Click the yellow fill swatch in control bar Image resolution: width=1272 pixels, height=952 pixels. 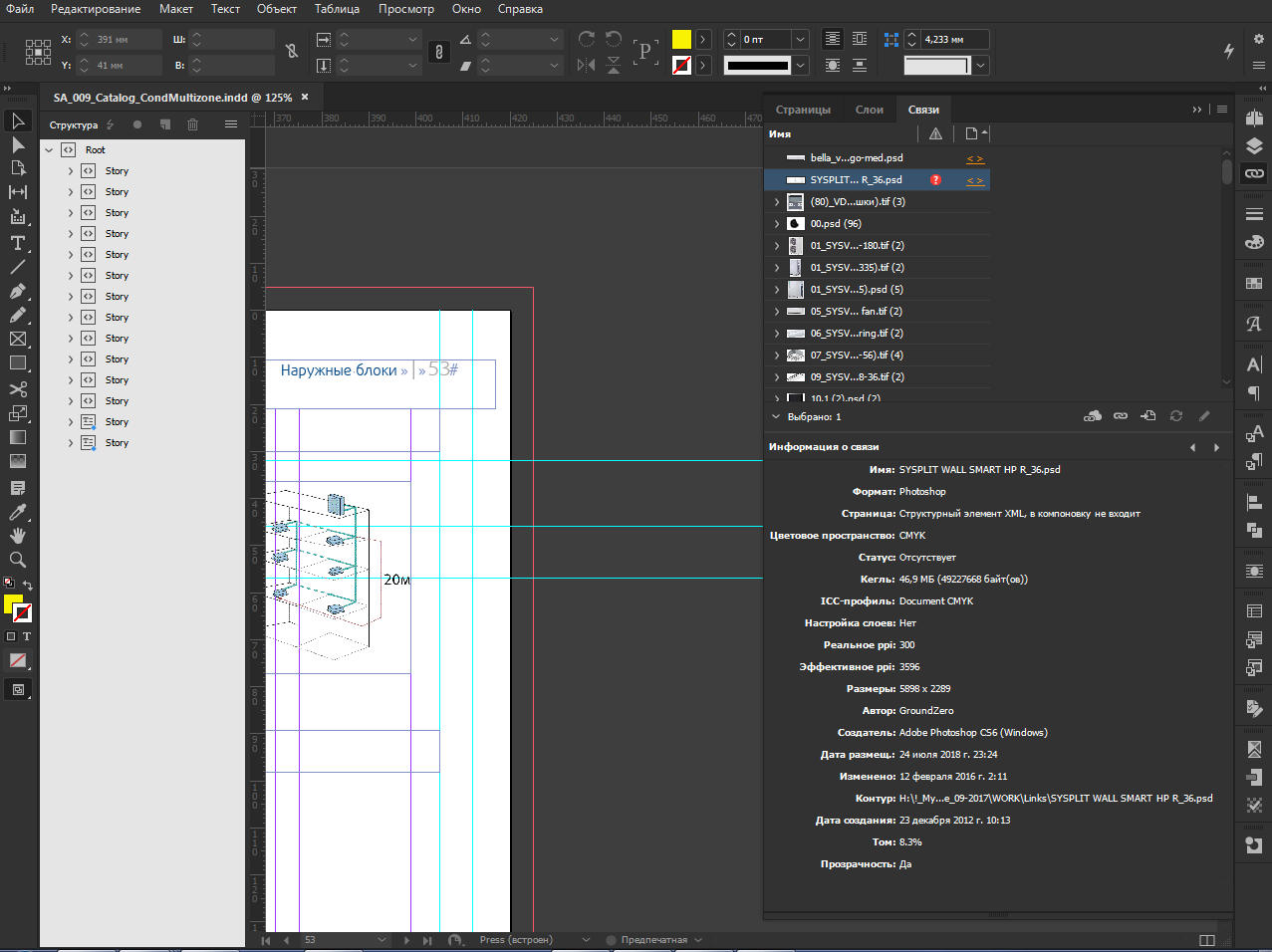[681, 39]
